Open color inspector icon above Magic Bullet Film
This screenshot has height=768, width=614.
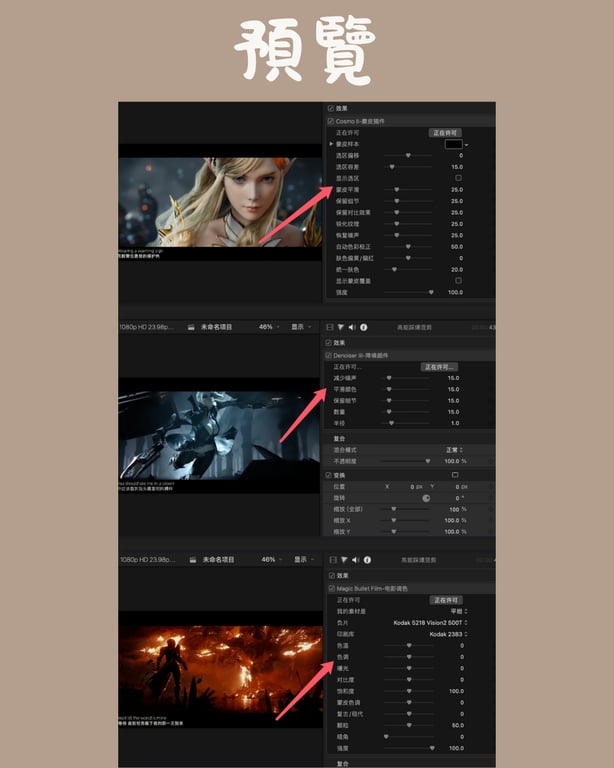[344, 560]
